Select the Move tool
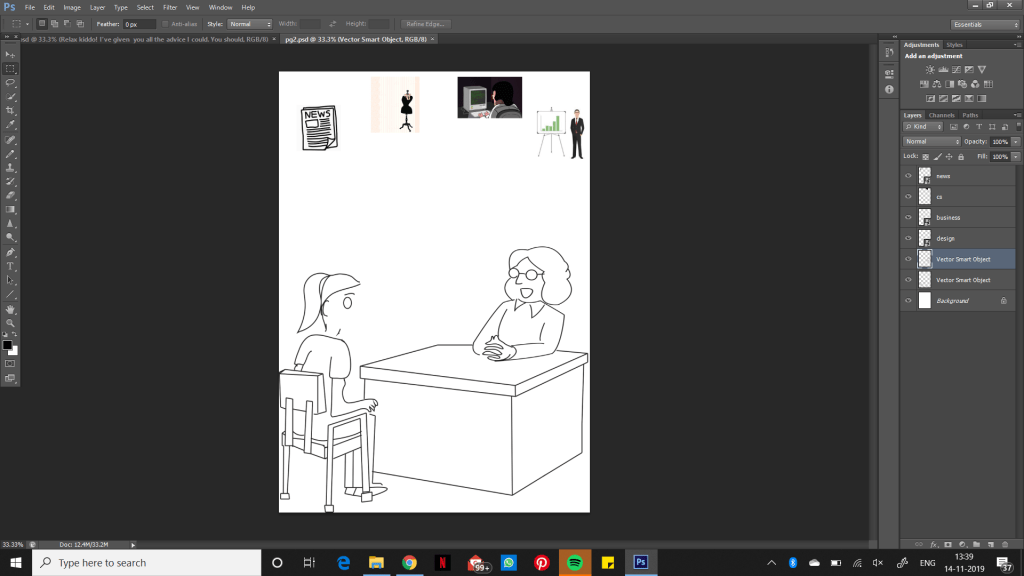The height and width of the screenshot is (576, 1024). pos(11,54)
